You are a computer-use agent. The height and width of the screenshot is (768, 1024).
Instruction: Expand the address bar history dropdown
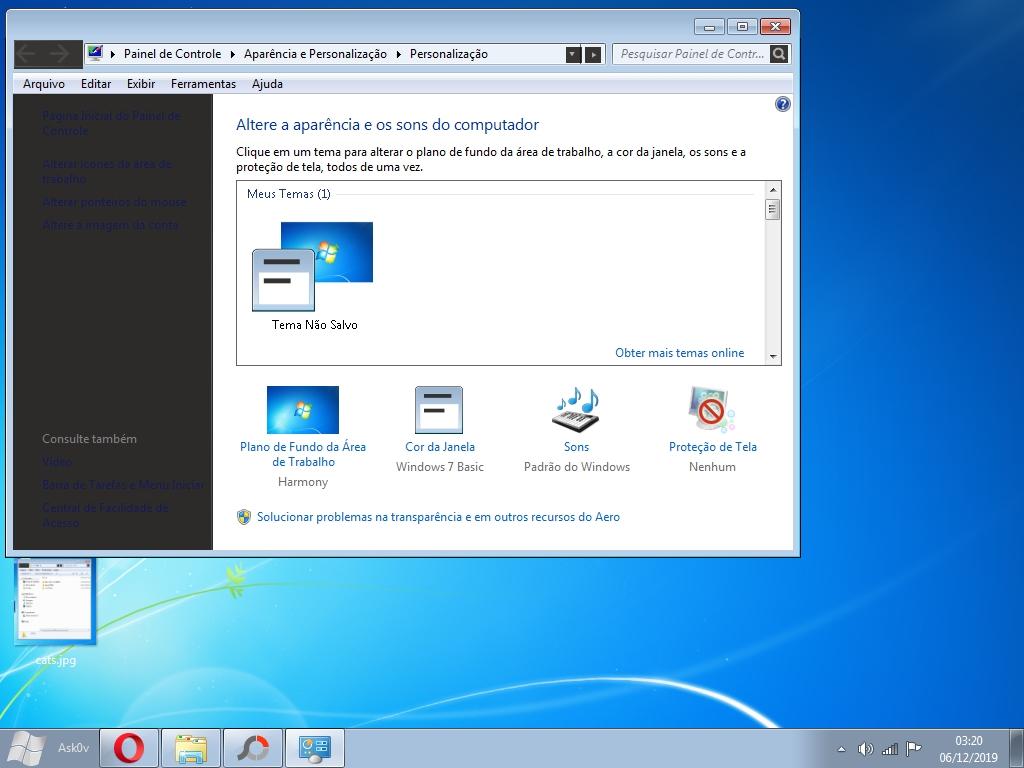coord(573,54)
